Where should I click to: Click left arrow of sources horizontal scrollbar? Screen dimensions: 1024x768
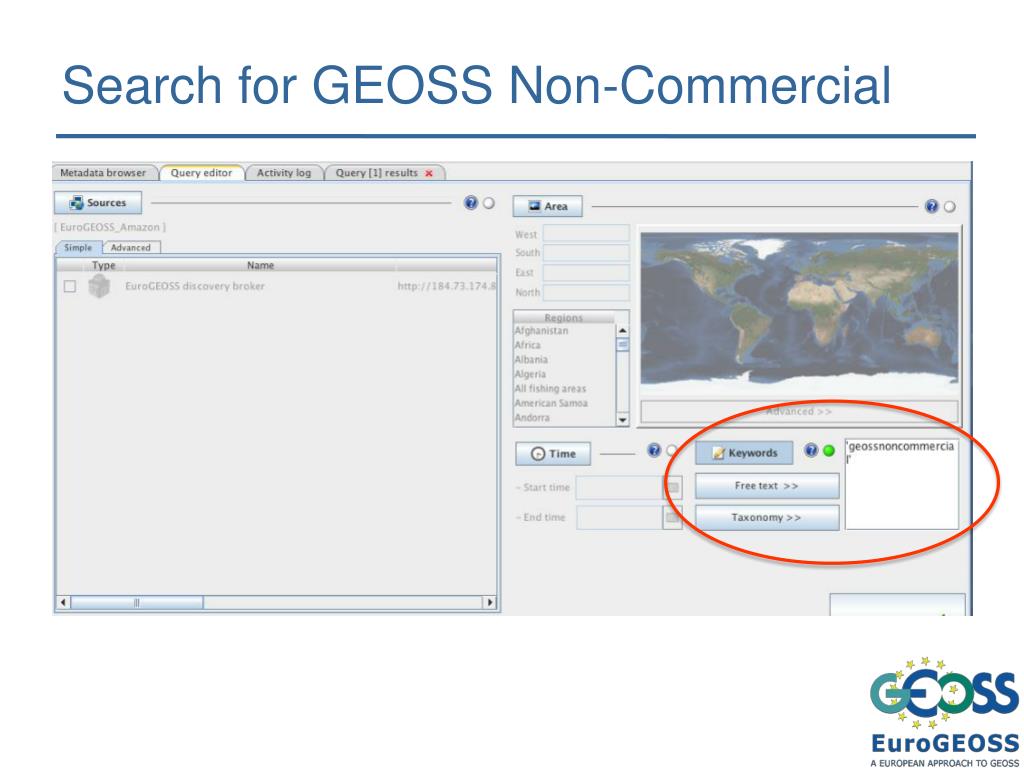click(x=63, y=602)
